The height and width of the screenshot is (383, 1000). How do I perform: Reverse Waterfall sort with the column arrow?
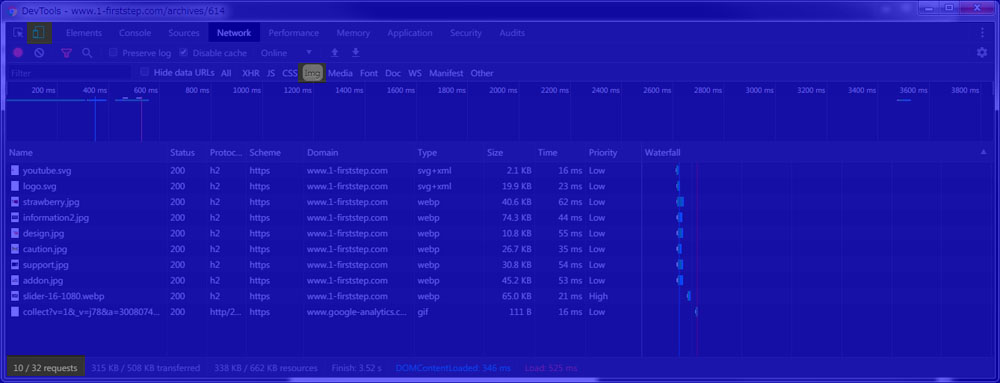(x=983, y=152)
